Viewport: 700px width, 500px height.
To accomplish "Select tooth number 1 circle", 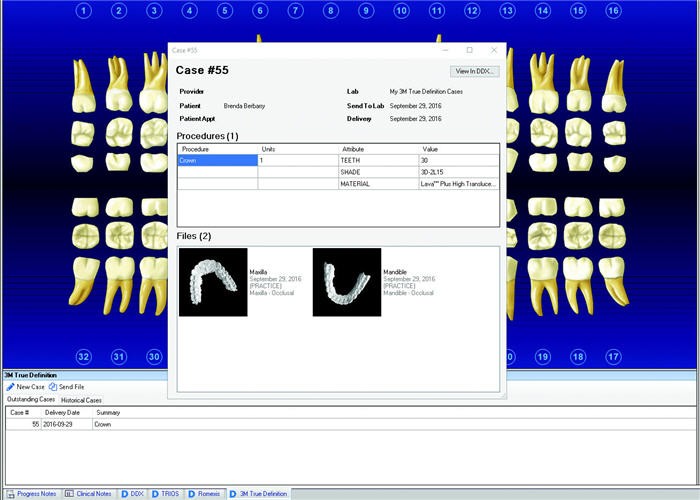I will coord(83,10).
